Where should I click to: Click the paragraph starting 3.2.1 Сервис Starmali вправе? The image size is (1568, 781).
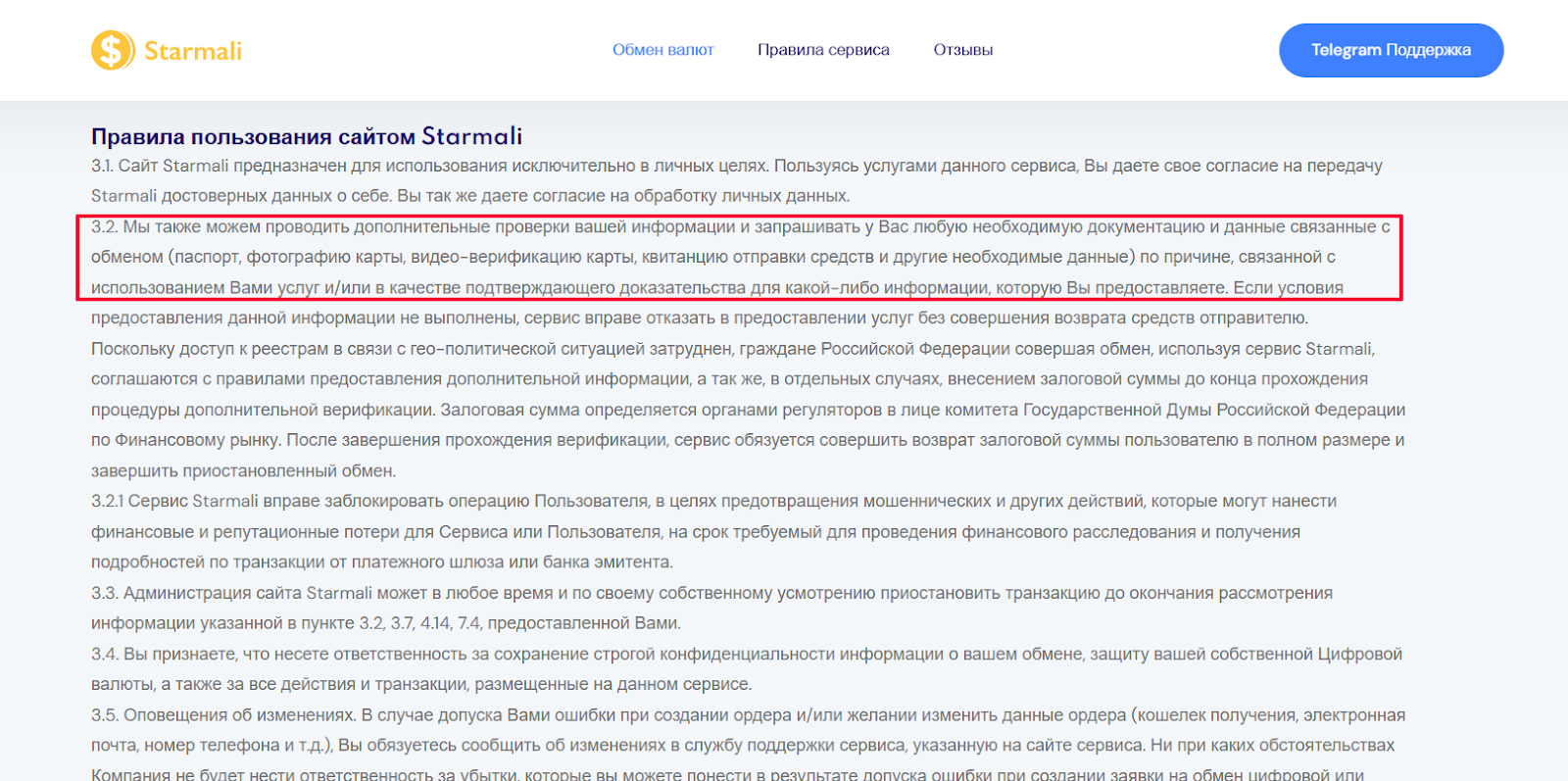tap(714, 531)
